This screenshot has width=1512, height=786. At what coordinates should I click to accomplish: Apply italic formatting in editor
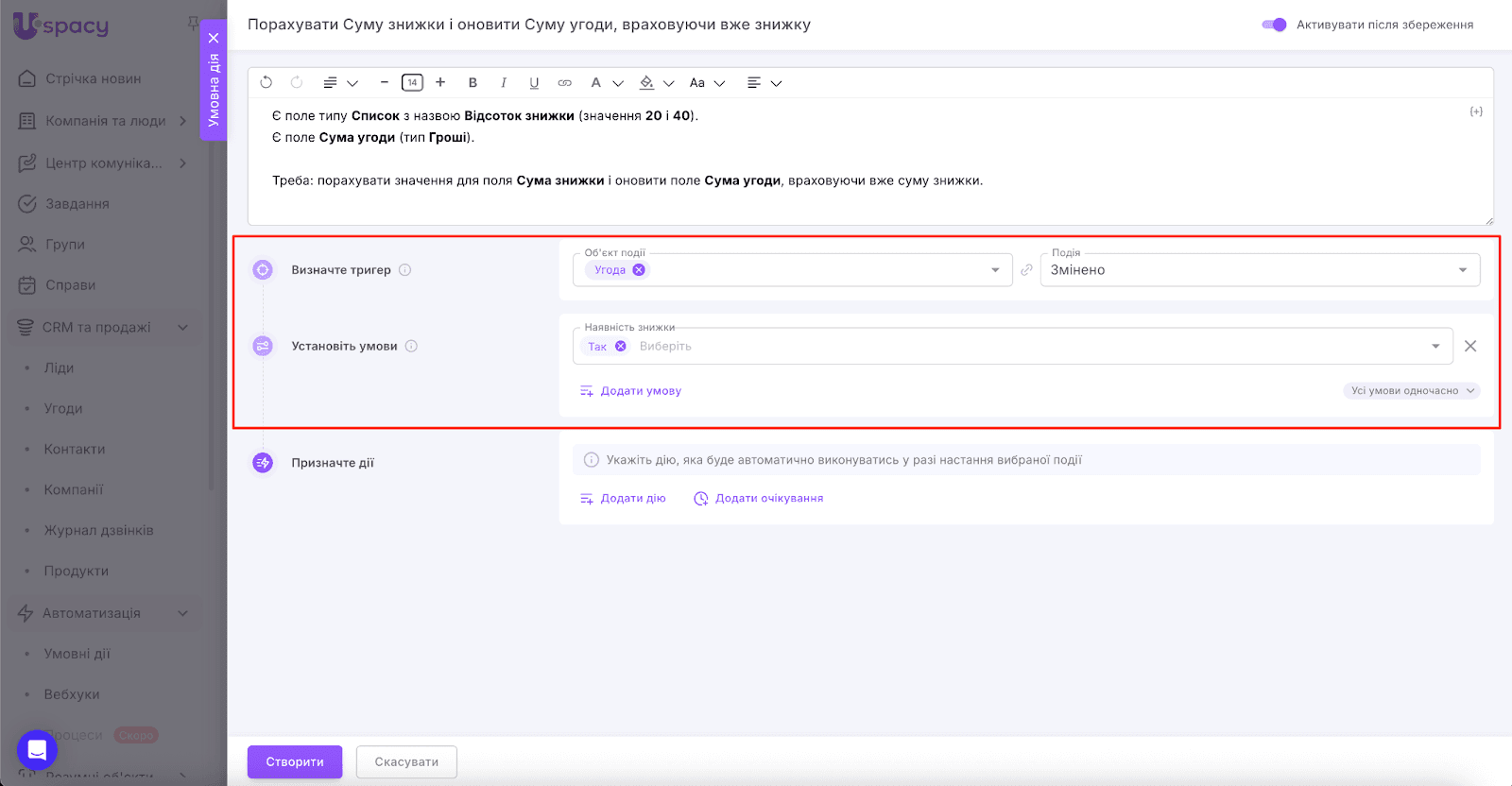coord(504,83)
